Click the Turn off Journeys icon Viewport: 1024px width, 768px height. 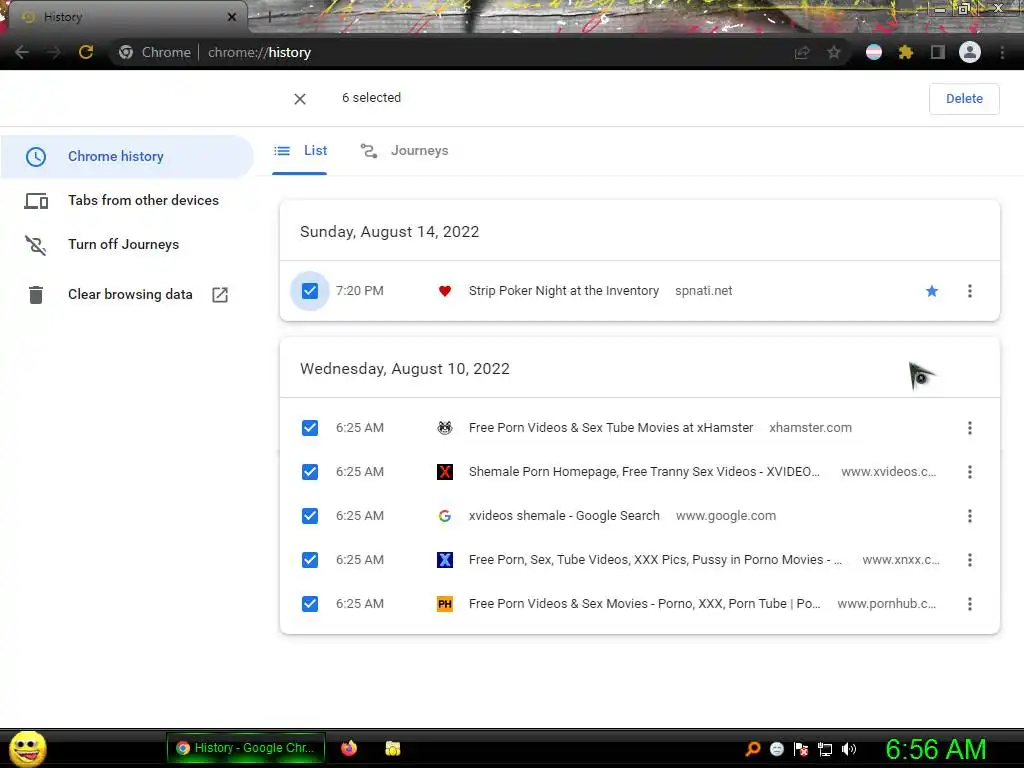pyautogui.click(x=36, y=245)
